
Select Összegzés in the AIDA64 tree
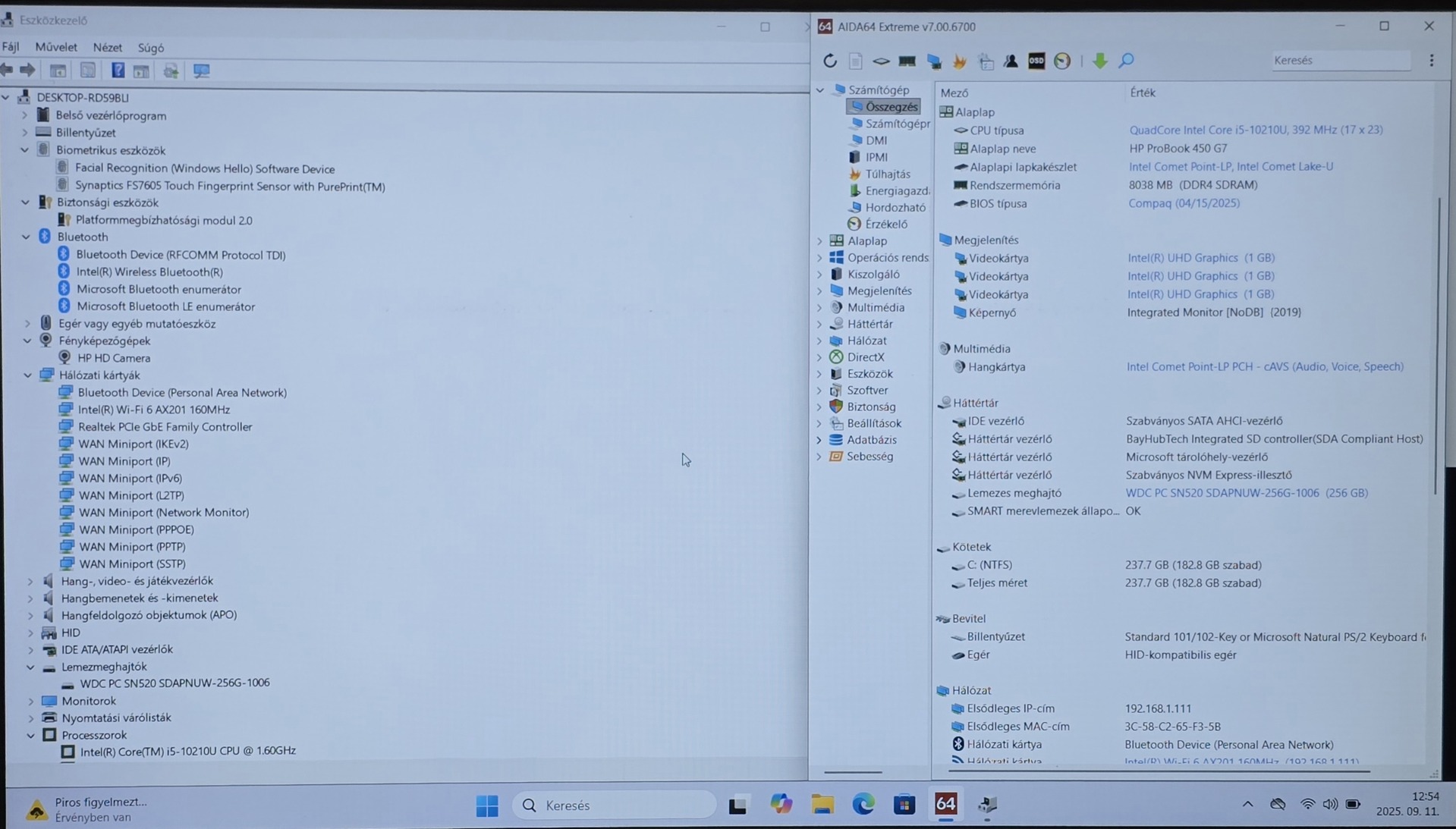884,107
